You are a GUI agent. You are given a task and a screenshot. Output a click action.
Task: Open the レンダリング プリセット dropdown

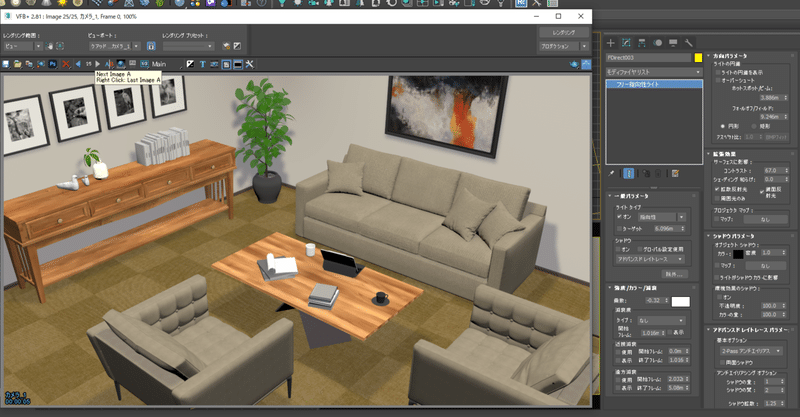point(188,46)
